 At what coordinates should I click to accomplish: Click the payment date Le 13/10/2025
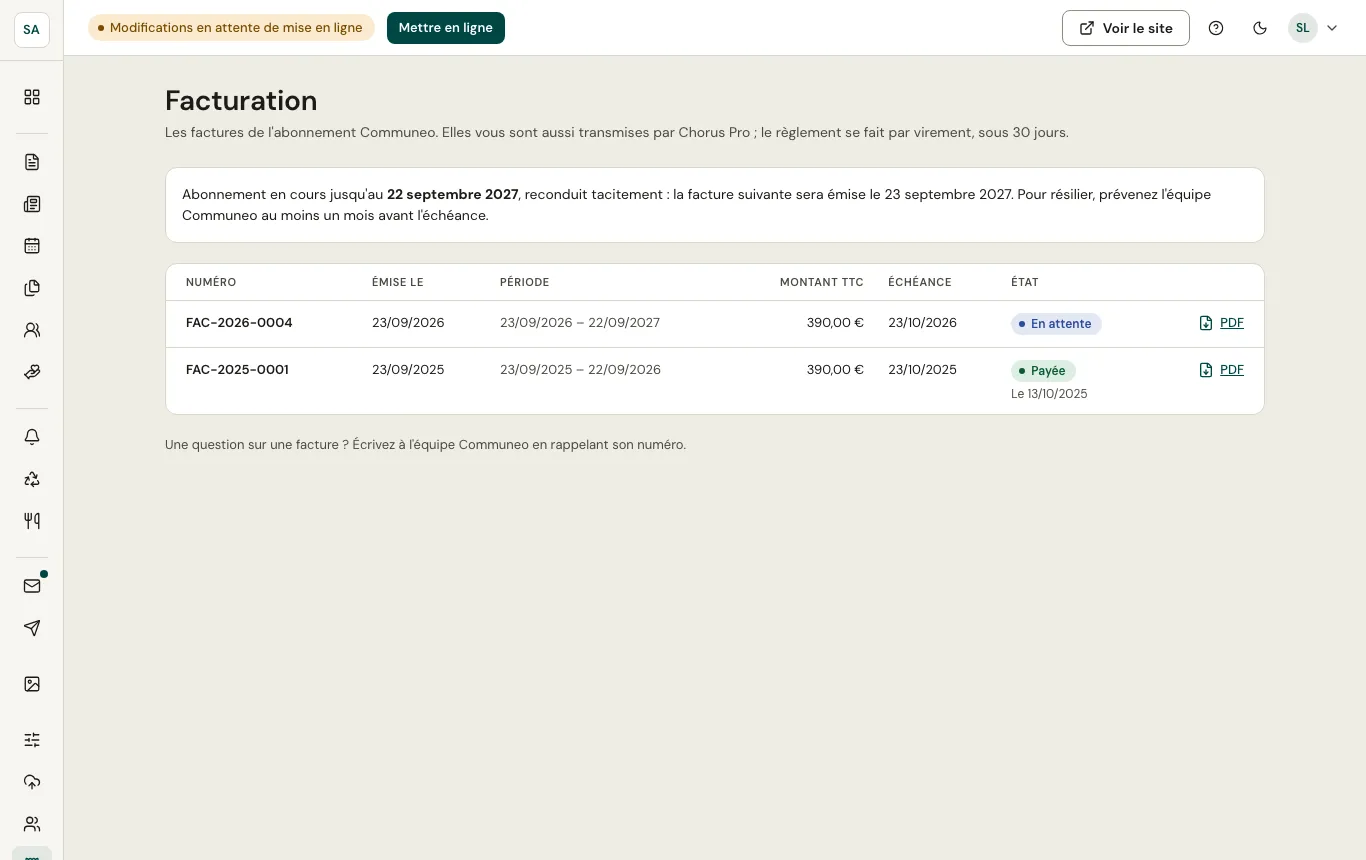tap(1049, 394)
